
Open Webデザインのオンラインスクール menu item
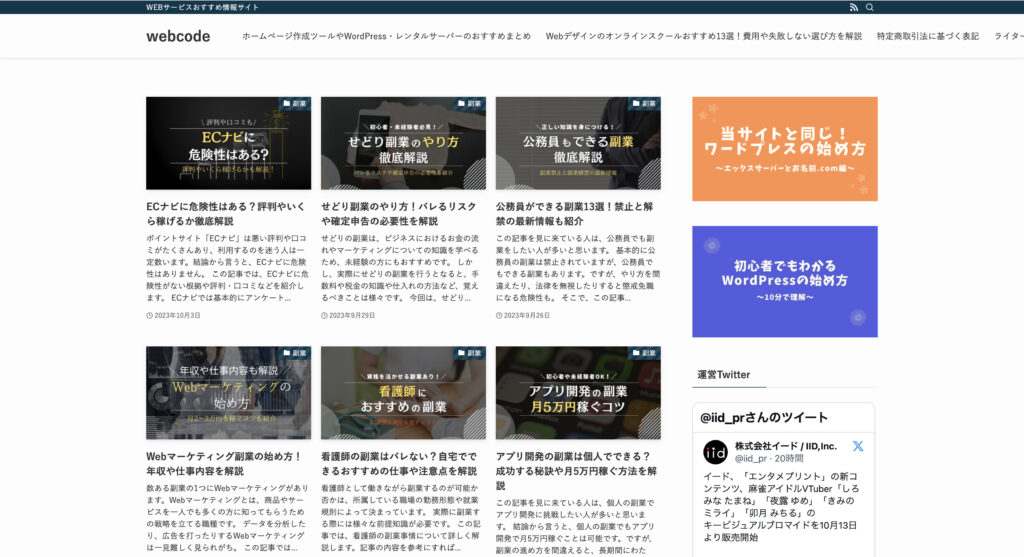703,36
